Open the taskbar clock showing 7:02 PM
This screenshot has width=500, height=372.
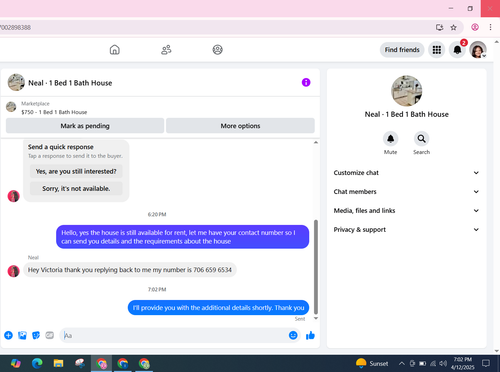(x=462, y=363)
